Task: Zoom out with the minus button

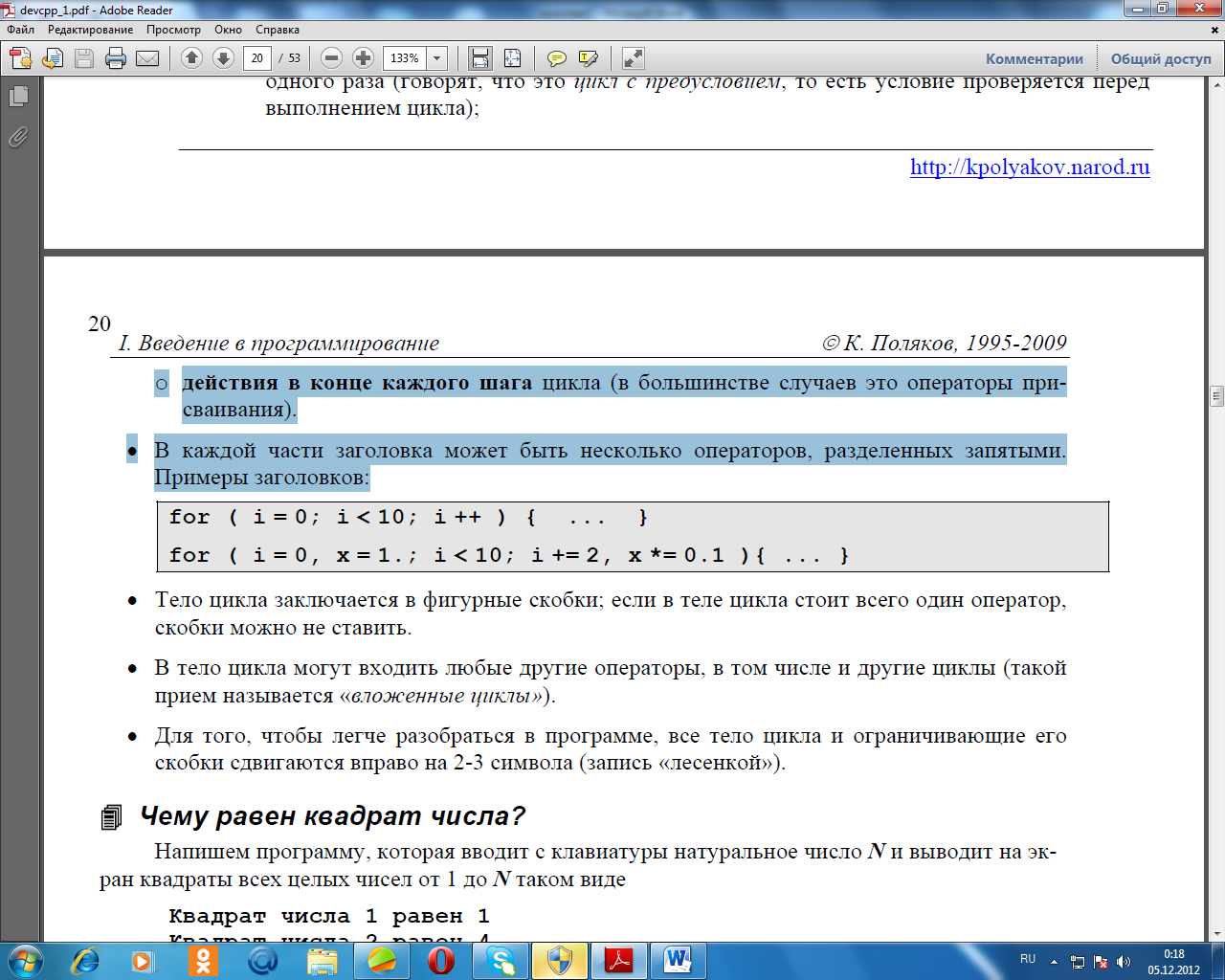Action: point(331,58)
